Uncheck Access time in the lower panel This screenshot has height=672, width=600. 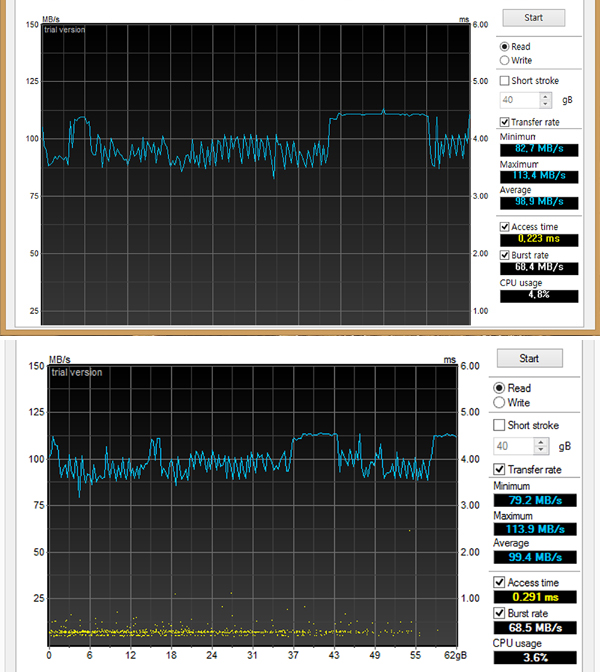coord(501,583)
